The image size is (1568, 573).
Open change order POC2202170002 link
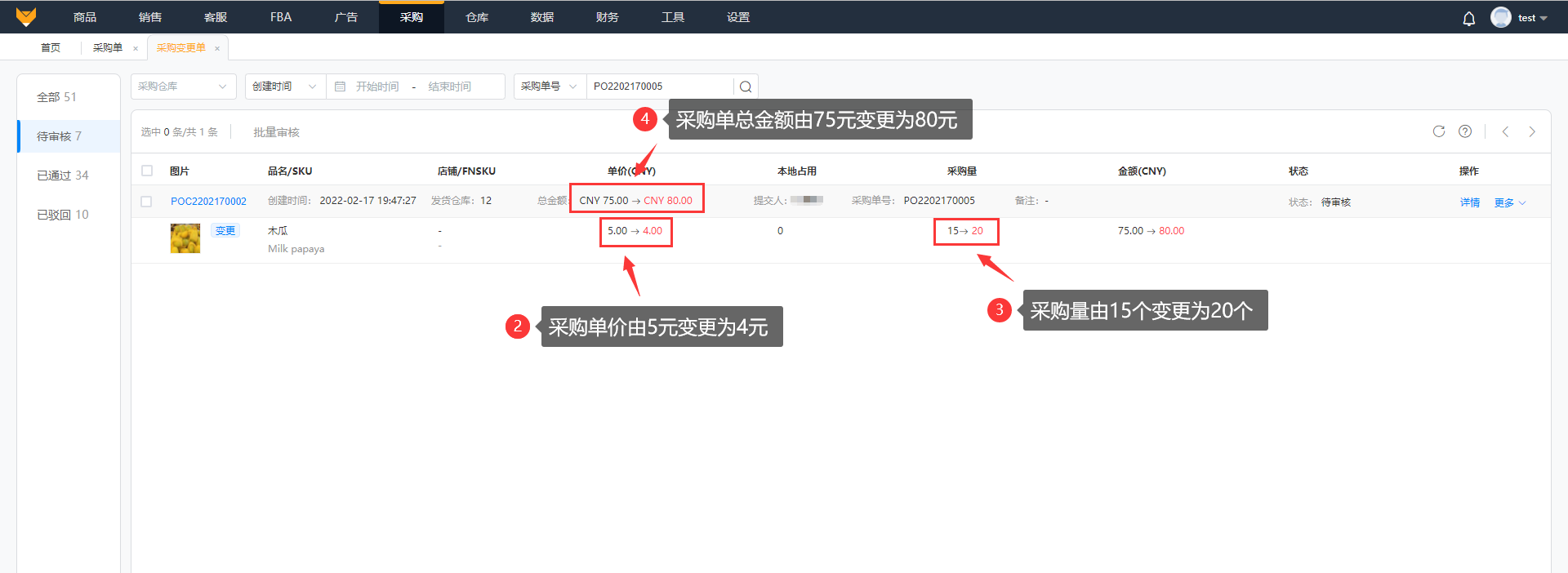point(208,202)
